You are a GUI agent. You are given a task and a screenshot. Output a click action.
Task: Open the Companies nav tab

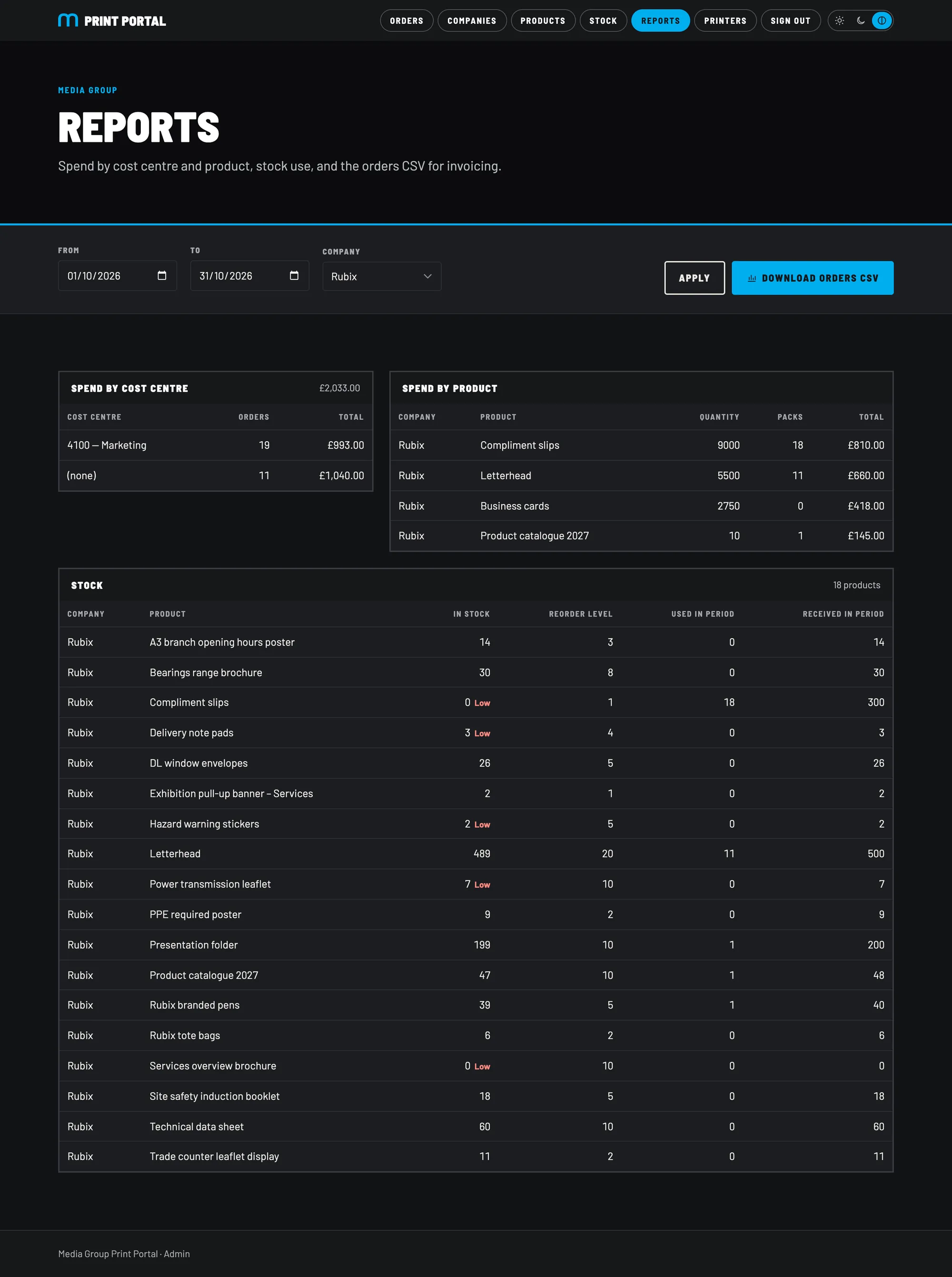(471, 21)
